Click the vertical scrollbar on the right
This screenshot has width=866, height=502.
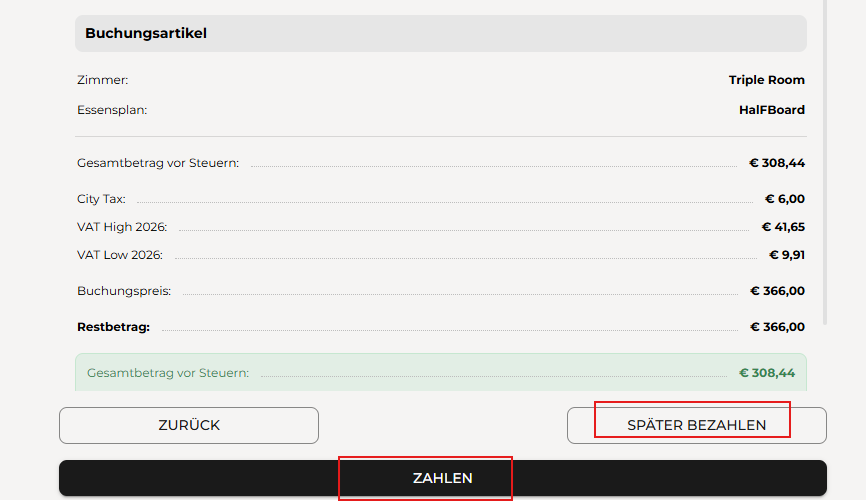click(825, 160)
